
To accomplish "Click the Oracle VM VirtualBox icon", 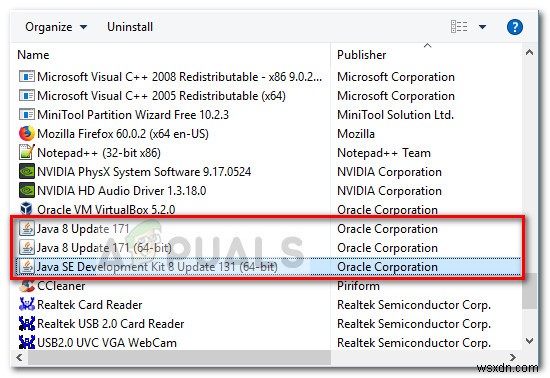I will 27,209.
